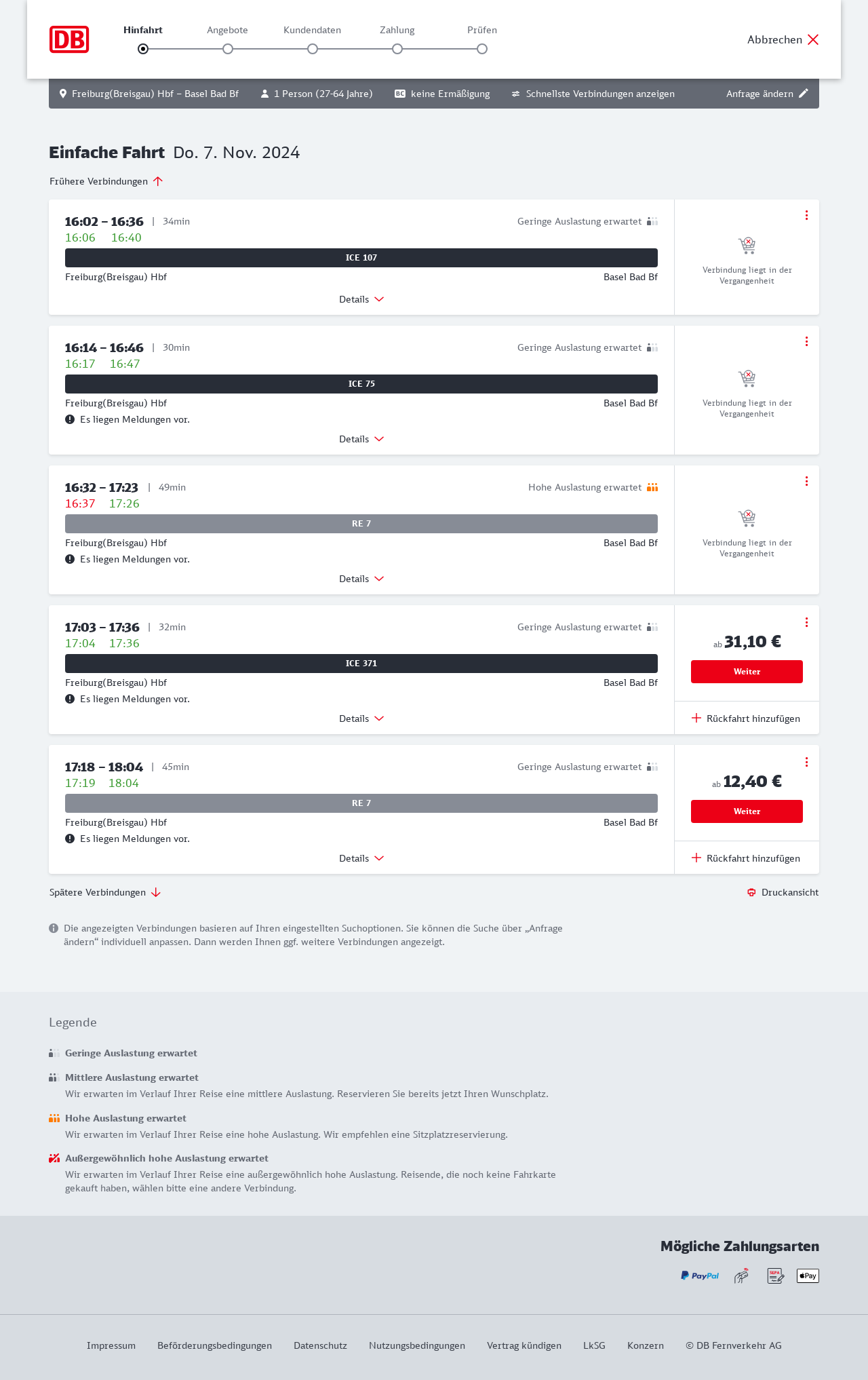
Task: Expand Details for the ICE 75 connection
Action: [361, 439]
